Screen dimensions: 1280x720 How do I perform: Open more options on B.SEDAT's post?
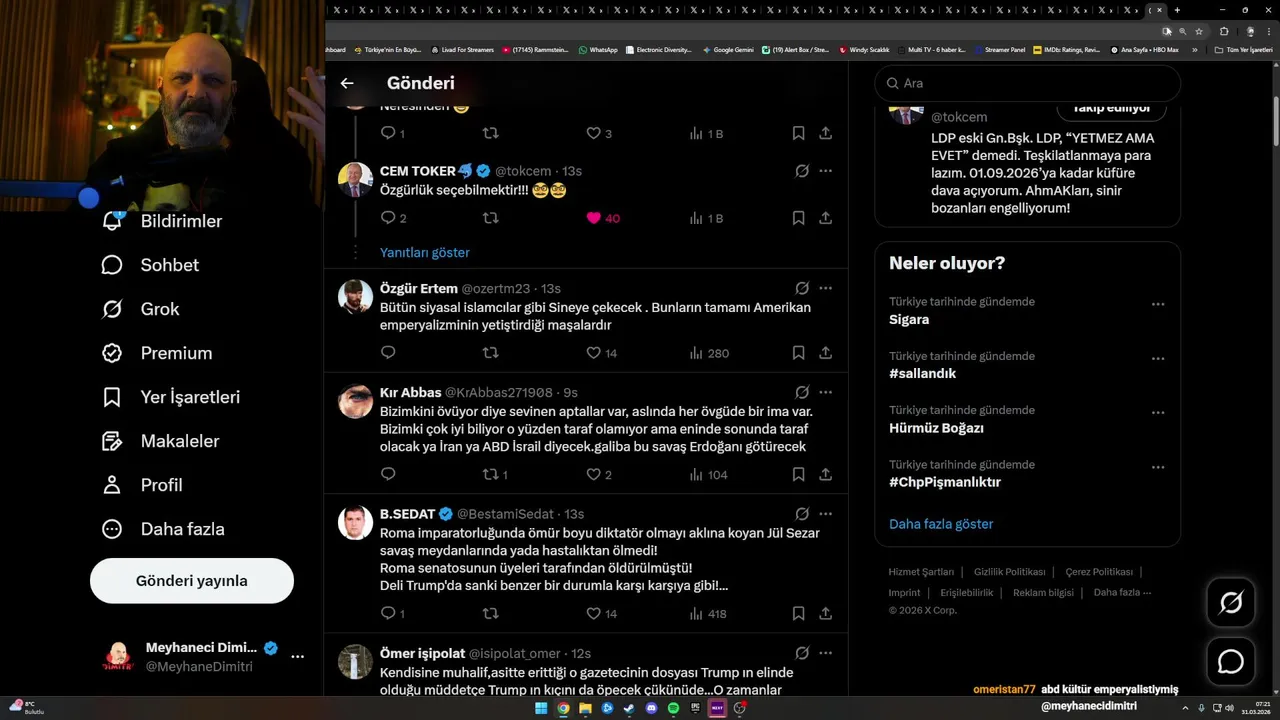coord(826,513)
